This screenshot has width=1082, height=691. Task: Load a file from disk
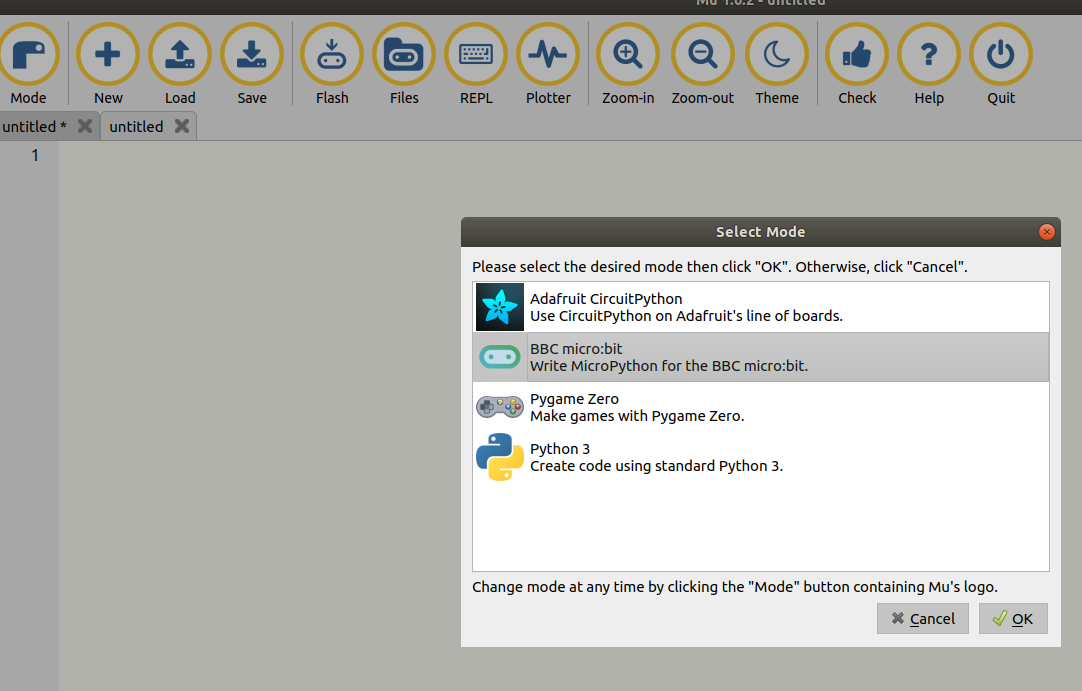point(179,64)
